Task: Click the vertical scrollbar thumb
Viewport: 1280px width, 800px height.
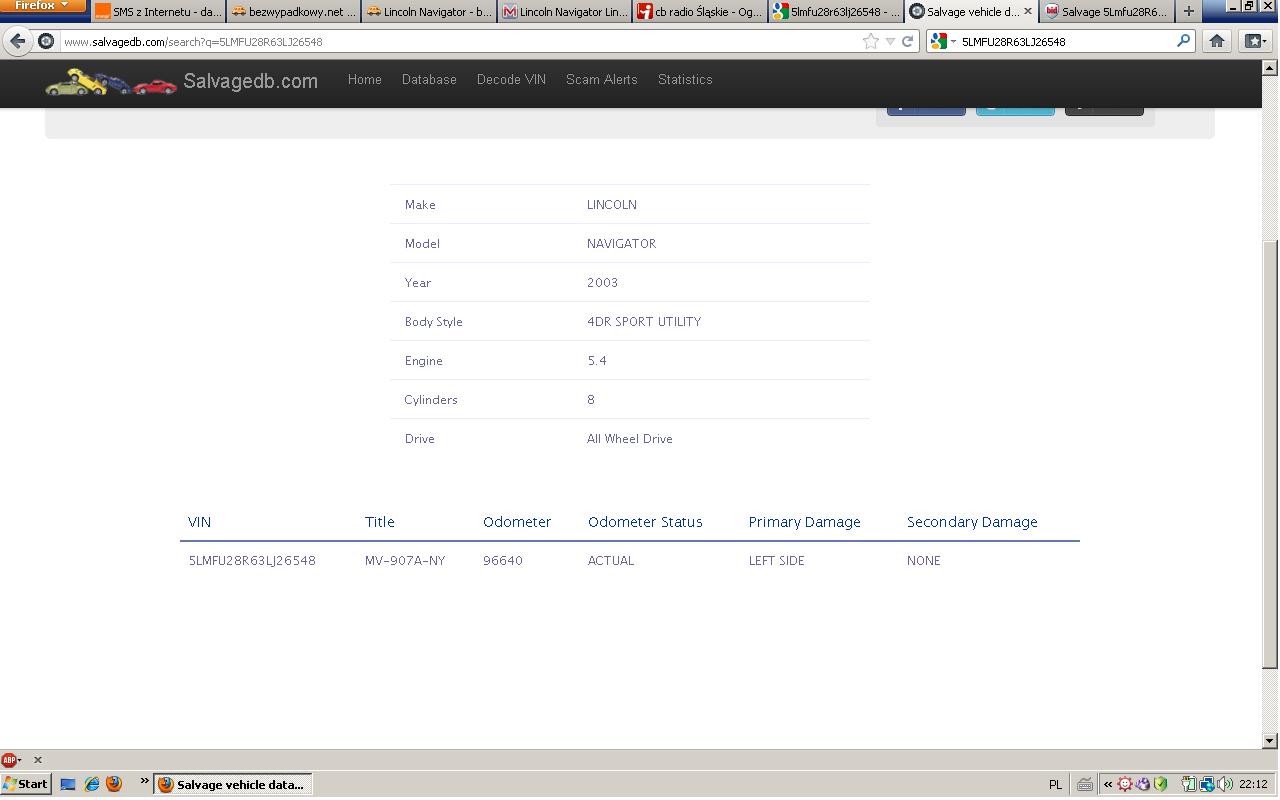Action: 1270,455
